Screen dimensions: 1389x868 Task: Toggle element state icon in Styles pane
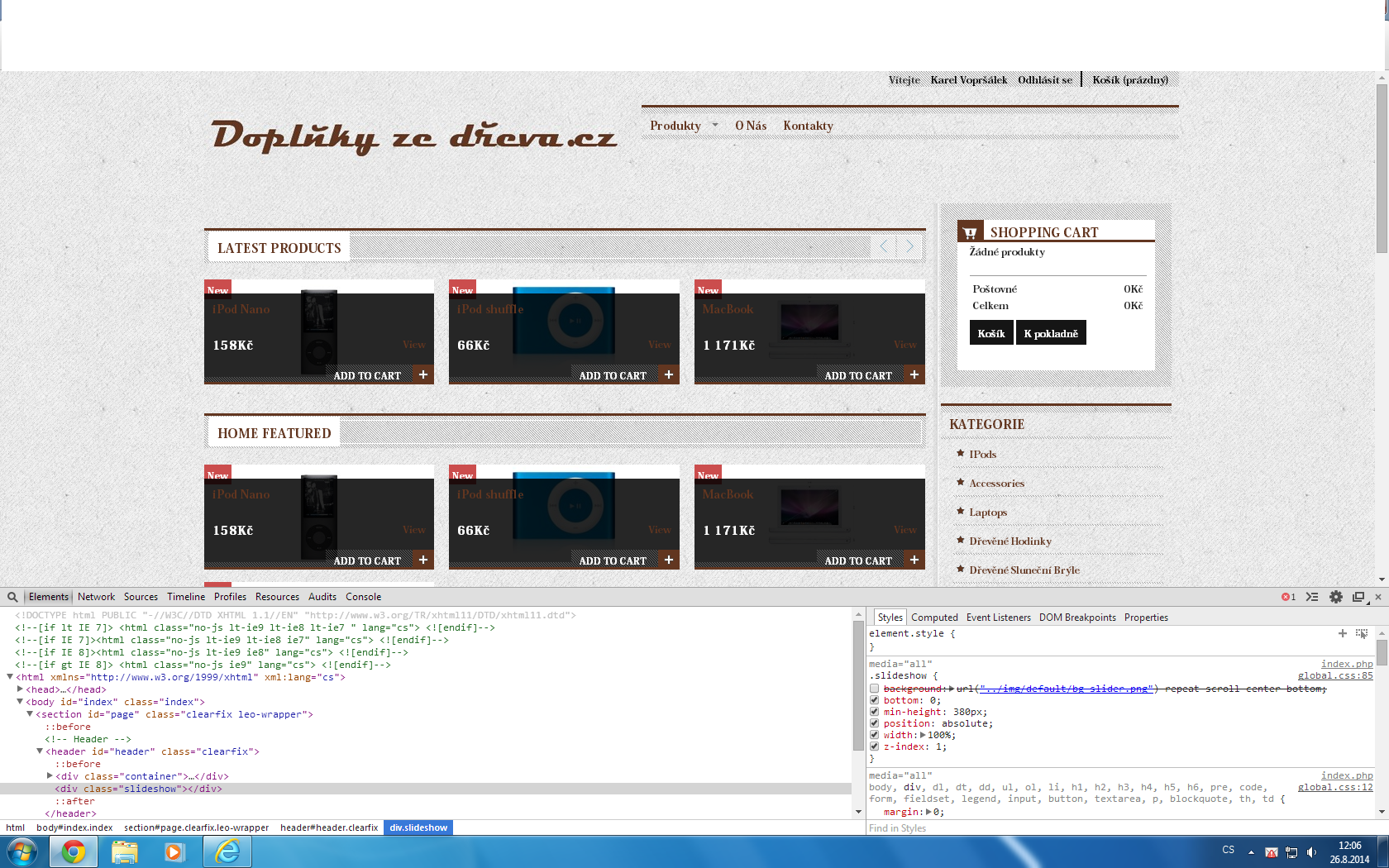1362,633
